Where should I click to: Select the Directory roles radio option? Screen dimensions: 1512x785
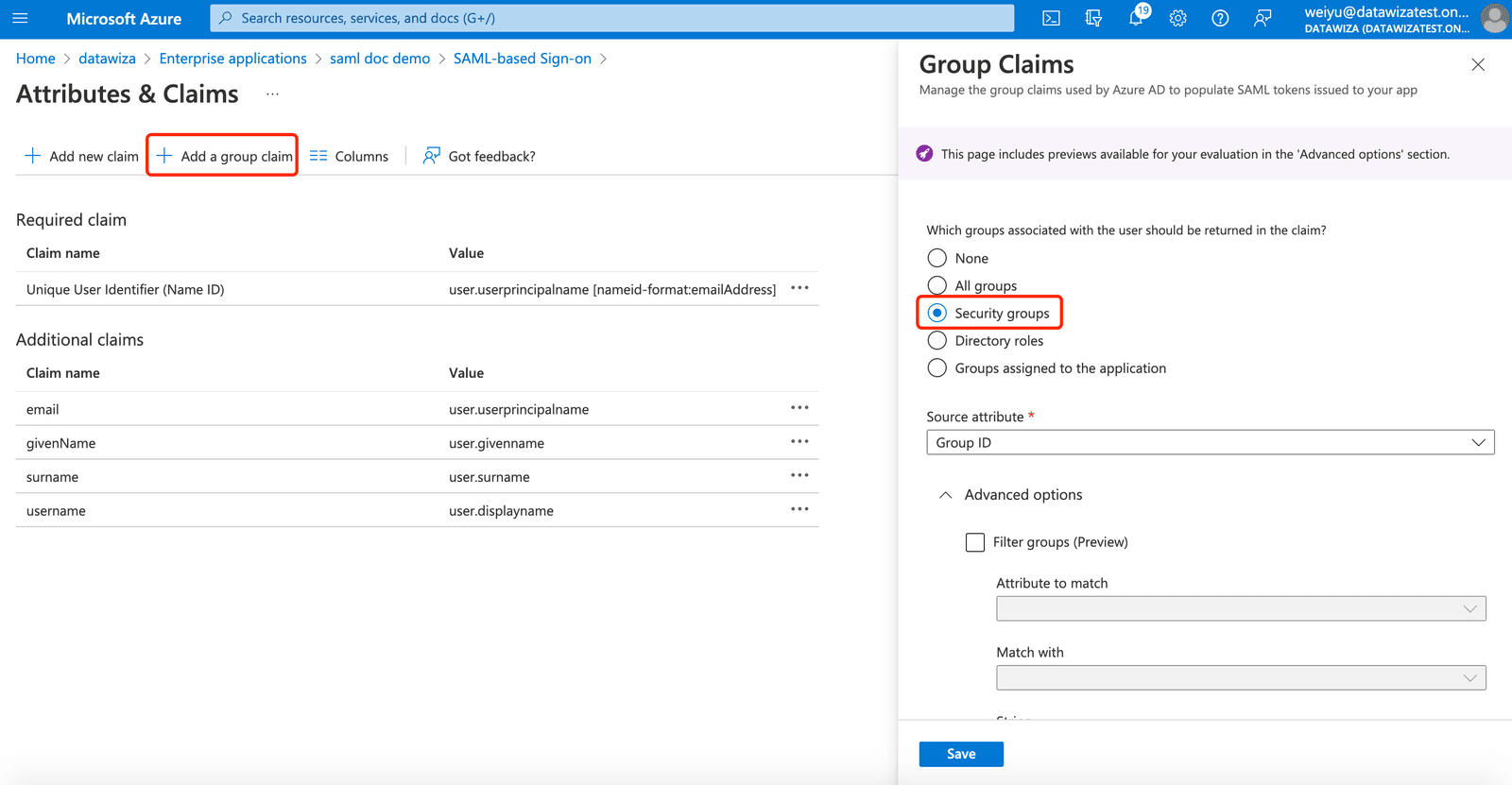(937, 340)
